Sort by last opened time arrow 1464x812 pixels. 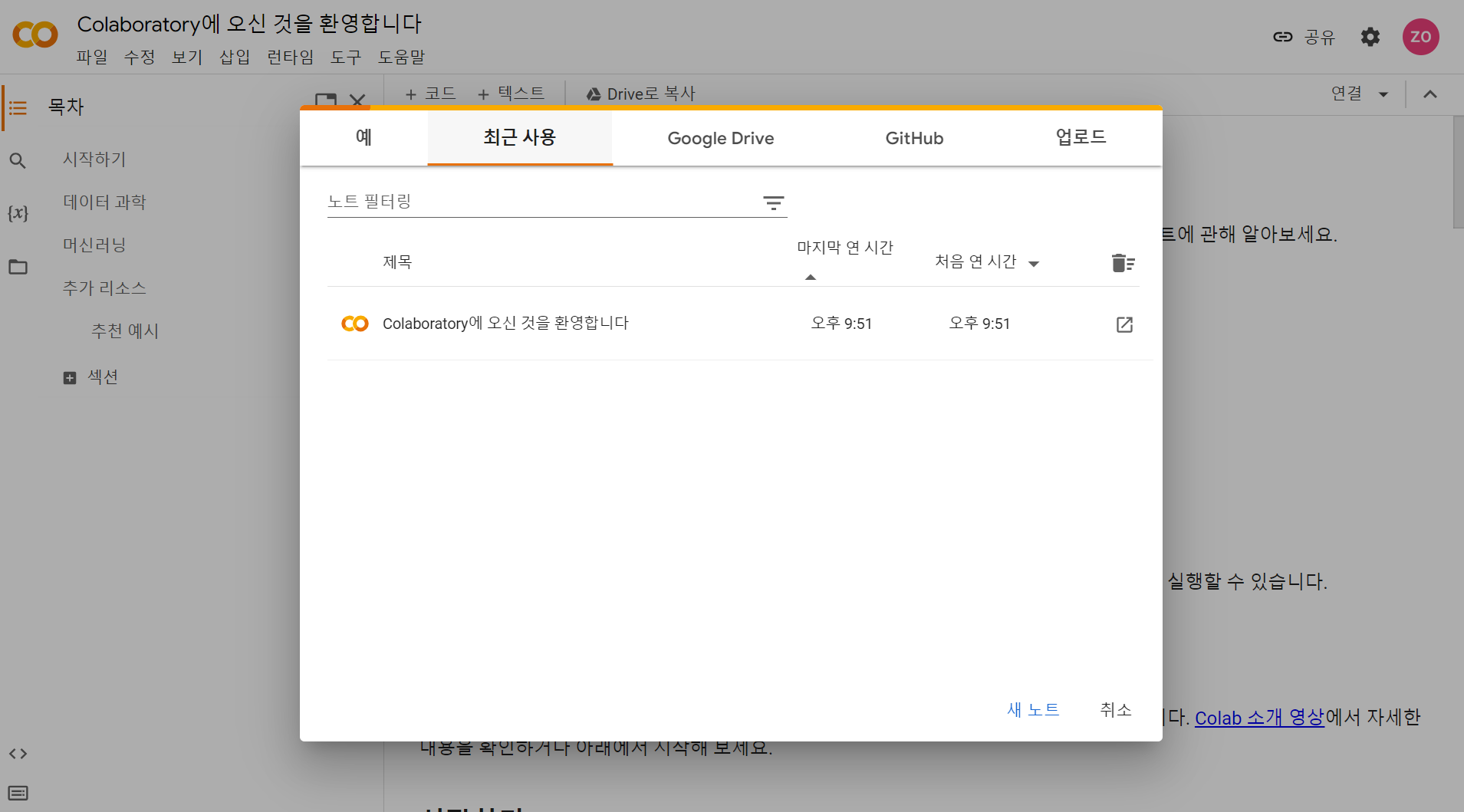[x=811, y=277]
